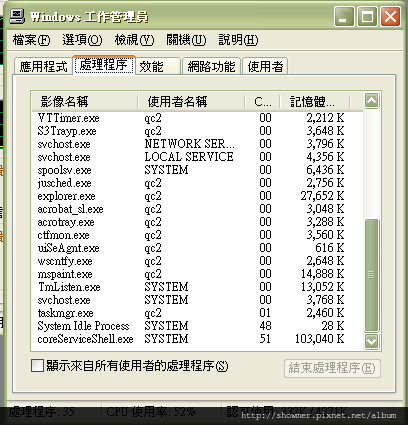The width and height of the screenshot is (408, 425).
Task: Switch to the 效能 tab
Action: click(158, 66)
